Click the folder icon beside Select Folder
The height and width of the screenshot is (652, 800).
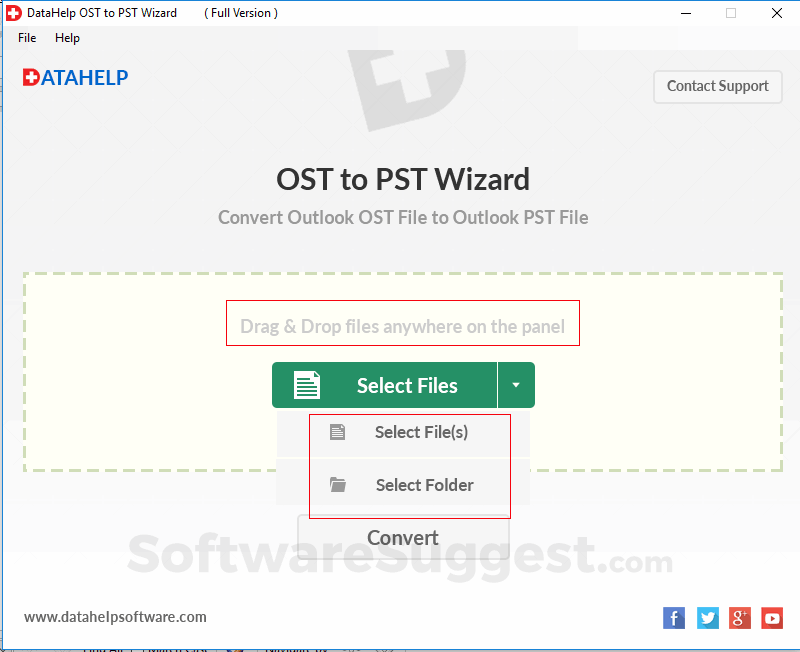[x=337, y=485]
